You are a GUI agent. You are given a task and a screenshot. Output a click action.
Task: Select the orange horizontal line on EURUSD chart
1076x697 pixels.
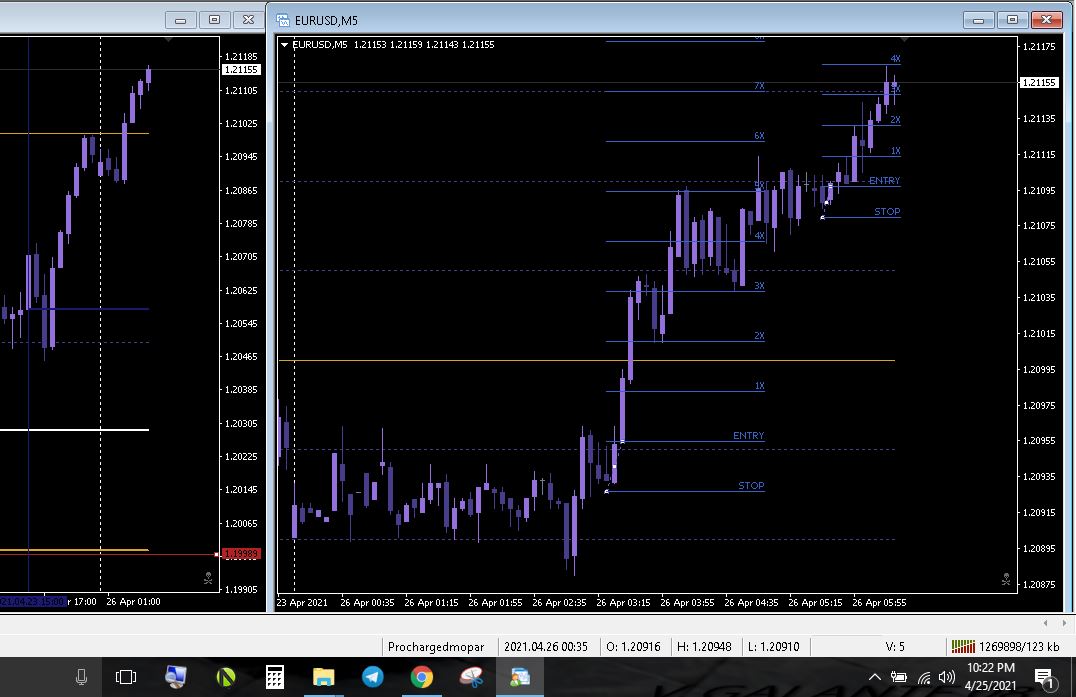586,360
